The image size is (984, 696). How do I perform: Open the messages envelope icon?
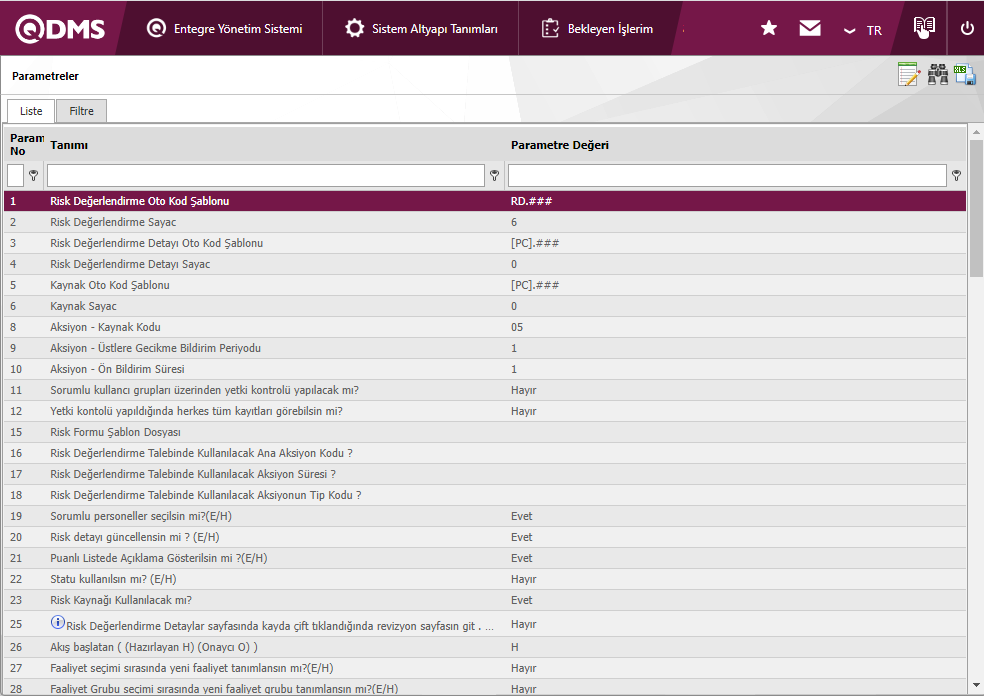[x=810, y=29]
